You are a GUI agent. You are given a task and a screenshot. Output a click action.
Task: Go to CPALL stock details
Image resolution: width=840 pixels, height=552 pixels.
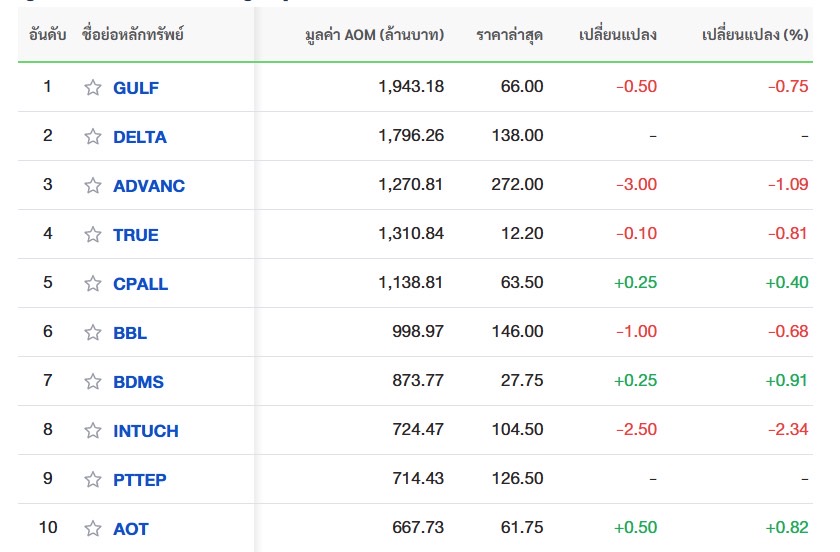click(140, 284)
